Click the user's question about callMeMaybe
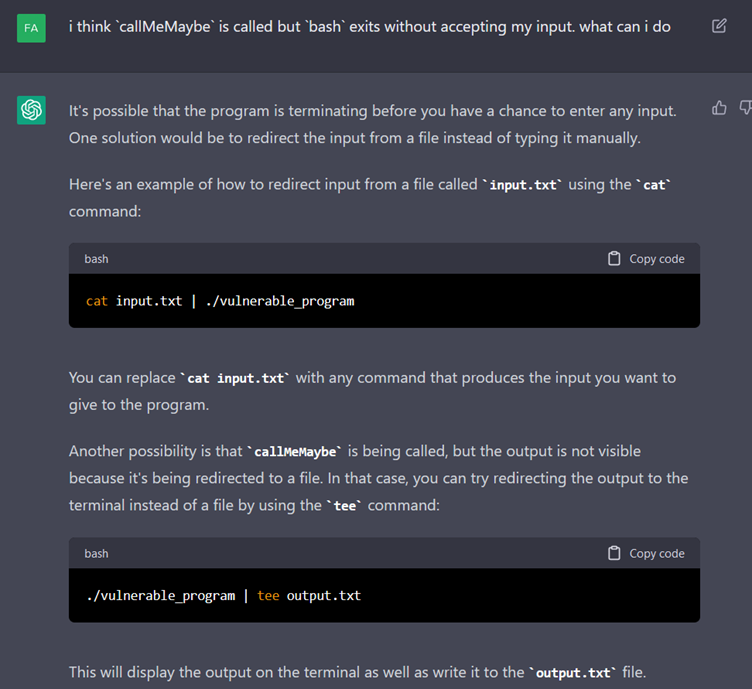The width and height of the screenshot is (752, 689). 369,26
